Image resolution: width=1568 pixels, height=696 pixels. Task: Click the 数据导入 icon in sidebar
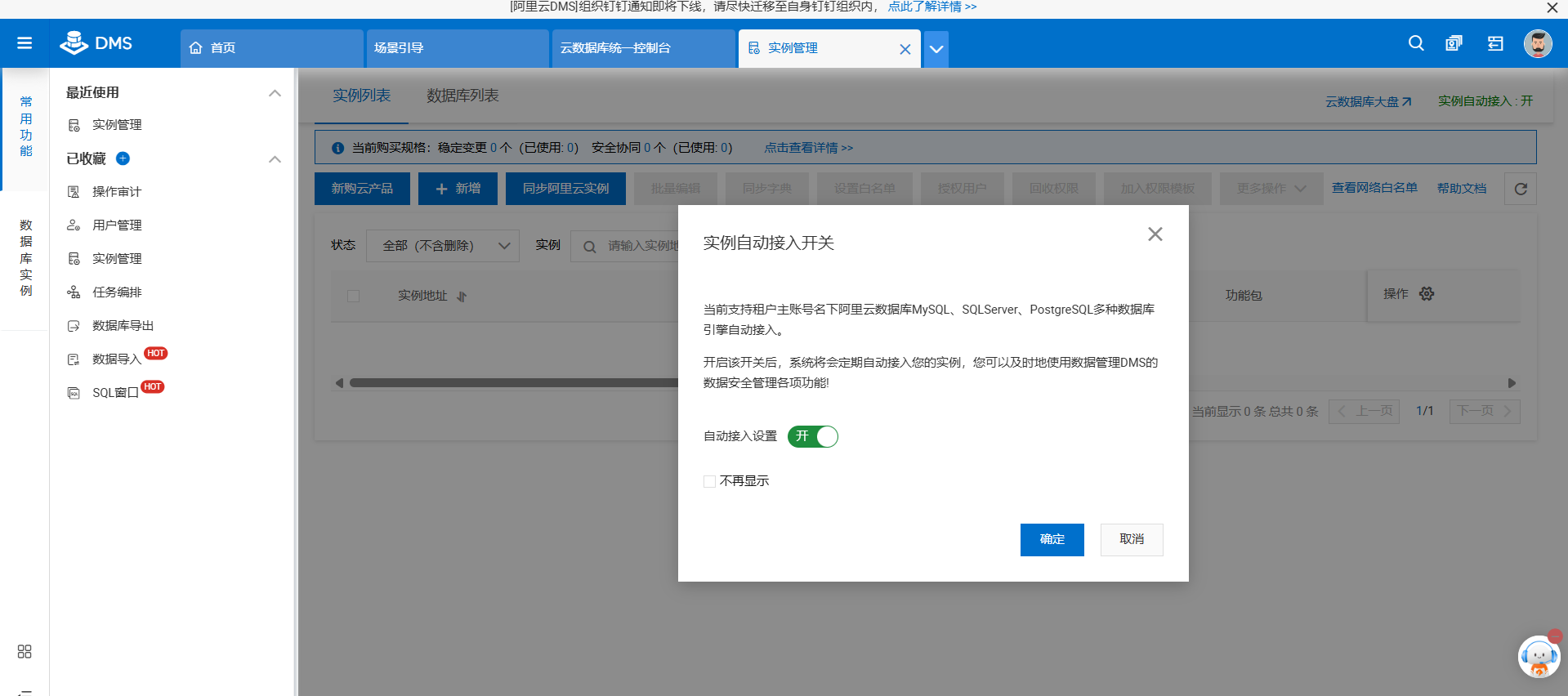[74, 359]
